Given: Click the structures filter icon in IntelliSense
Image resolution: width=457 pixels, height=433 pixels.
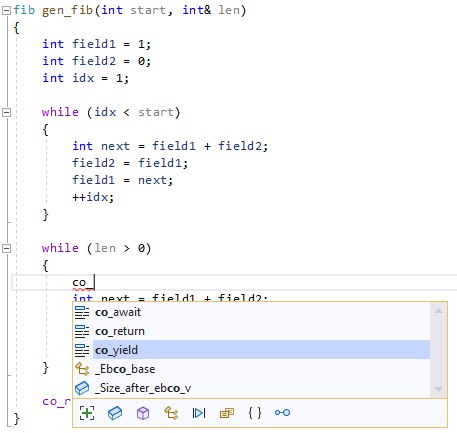Looking at the screenshot, I should pos(171,413).
